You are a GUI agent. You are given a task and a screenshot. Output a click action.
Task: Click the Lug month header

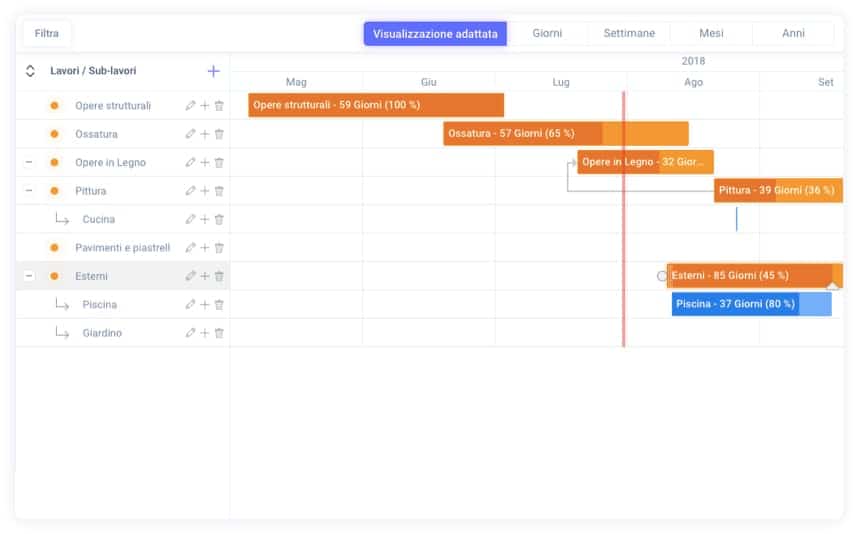click(x=561, y=82)
